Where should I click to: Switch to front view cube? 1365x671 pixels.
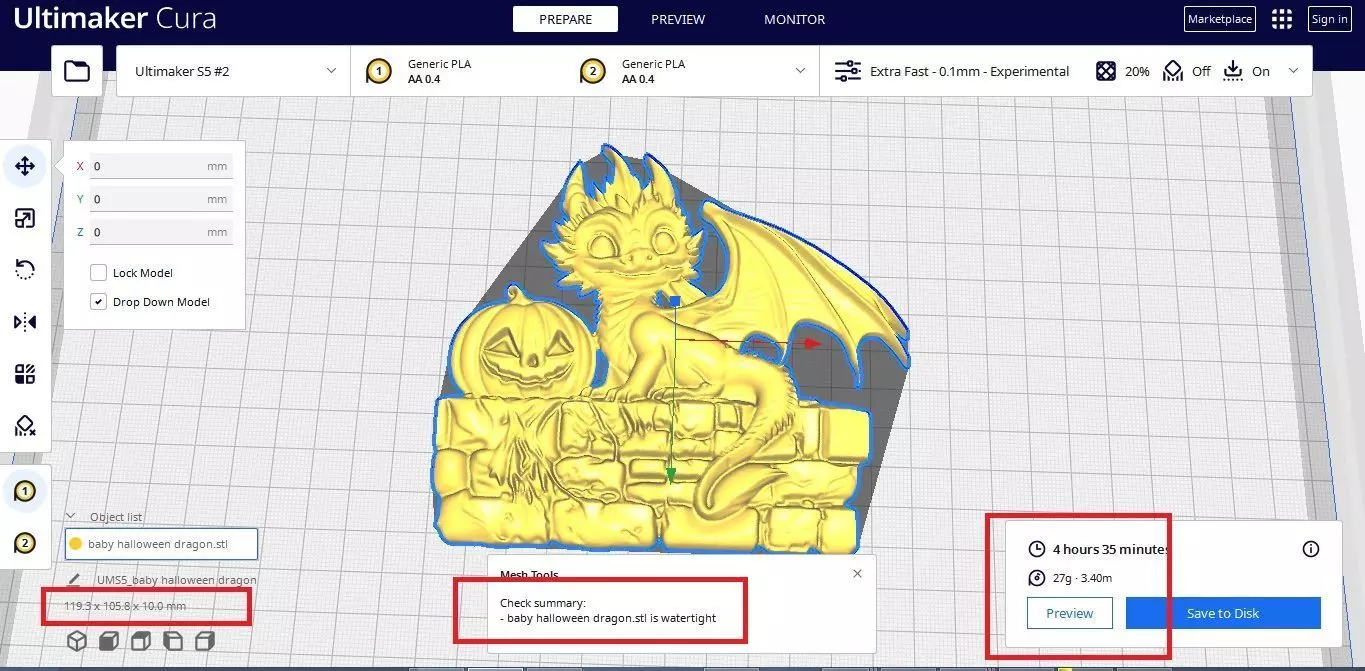coord(109,641)
